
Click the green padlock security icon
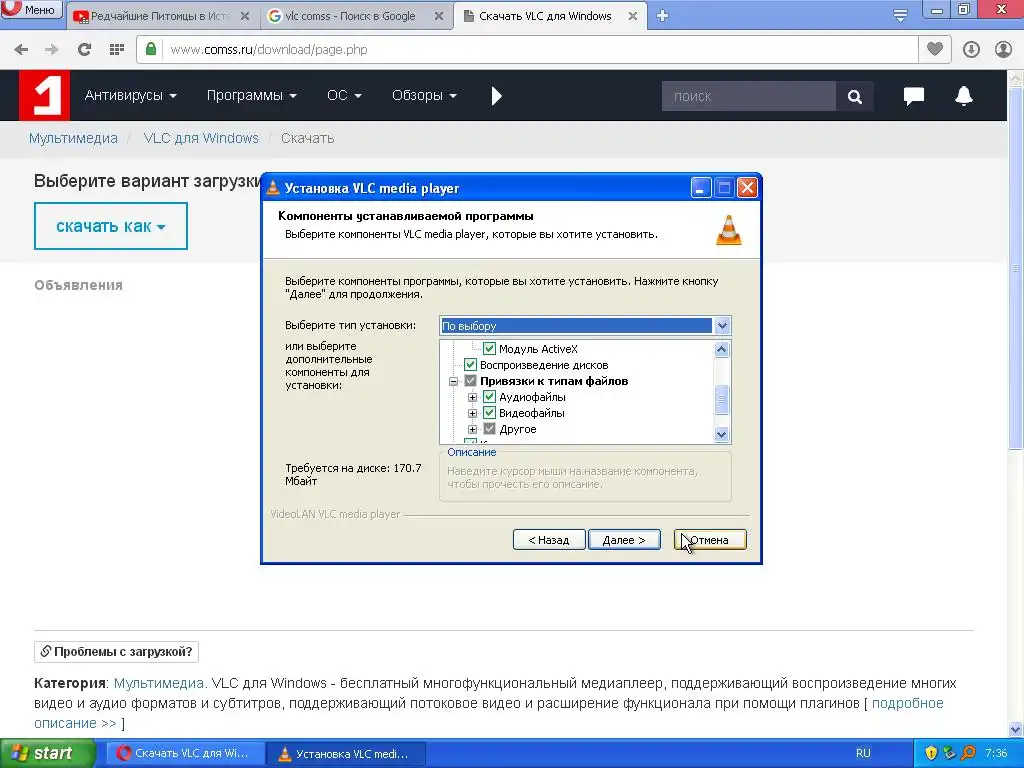pos(151,49)
